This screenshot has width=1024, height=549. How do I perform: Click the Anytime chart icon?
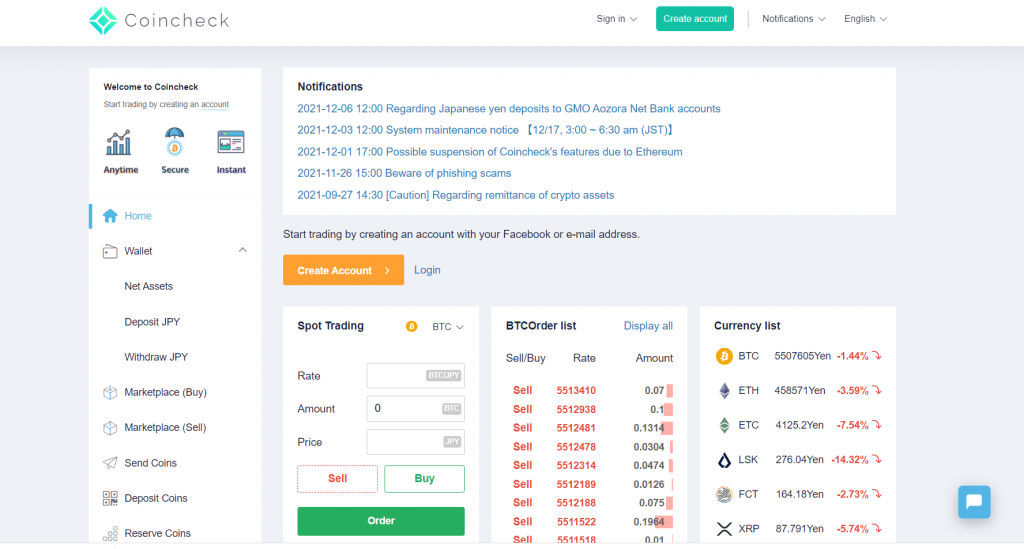point(119,143)
